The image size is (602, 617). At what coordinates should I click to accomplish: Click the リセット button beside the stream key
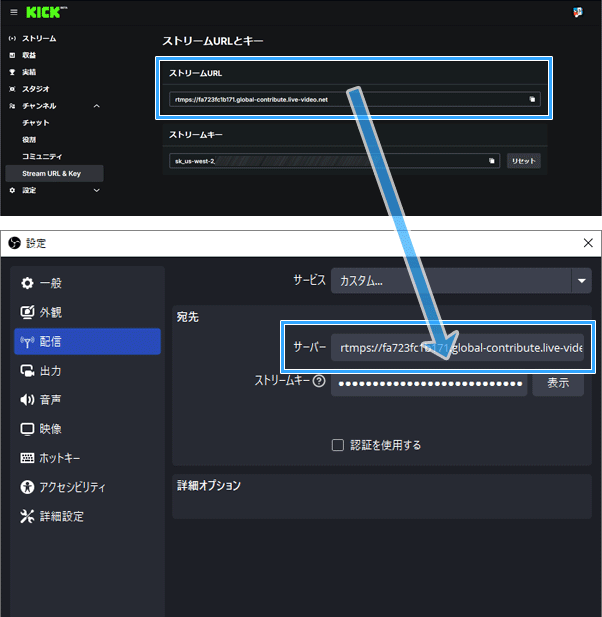(x=524, y=161)
